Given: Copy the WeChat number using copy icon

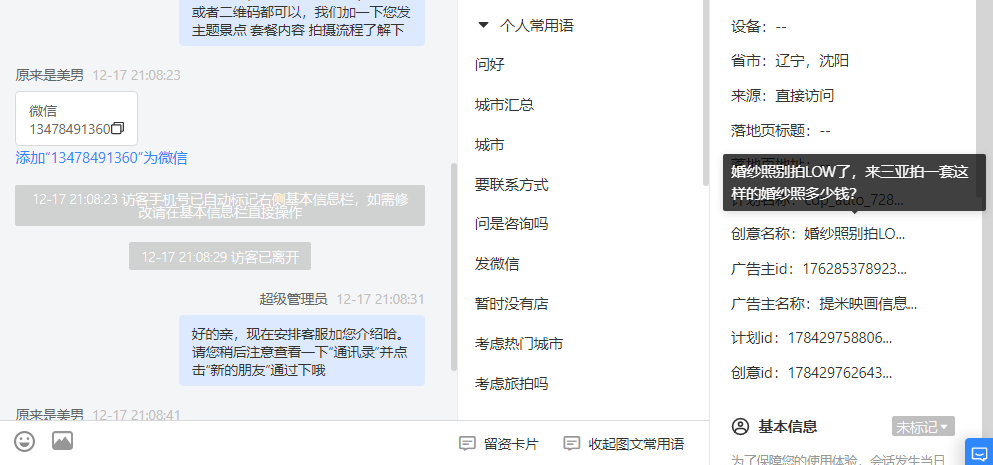Looking at the screenshot, I should point(117,129).
